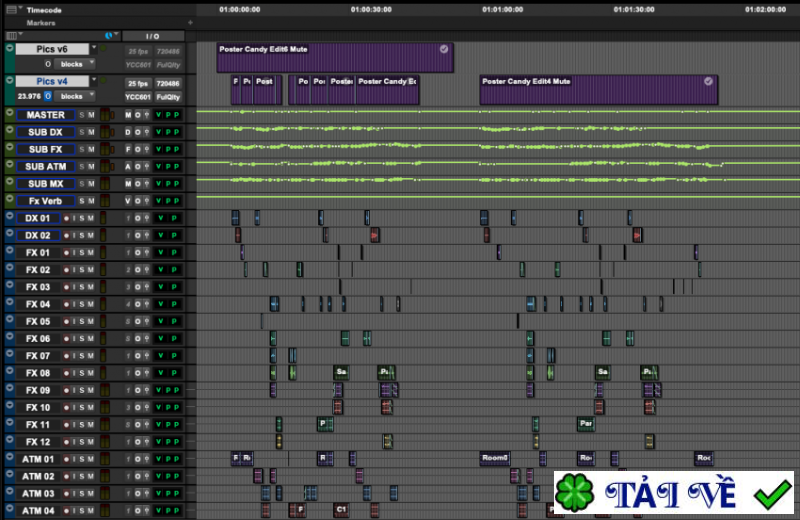
Task: Click the Solo icon on FX 08
Action: coord(82,373)
